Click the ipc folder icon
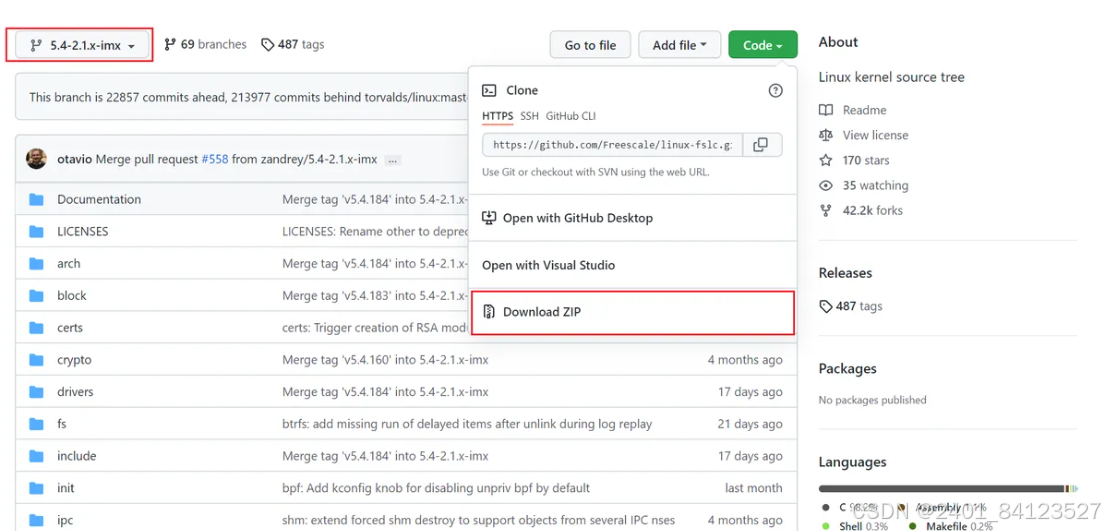Image resolution: width=1105 pixels, height=531 pixels. (37, 520)
